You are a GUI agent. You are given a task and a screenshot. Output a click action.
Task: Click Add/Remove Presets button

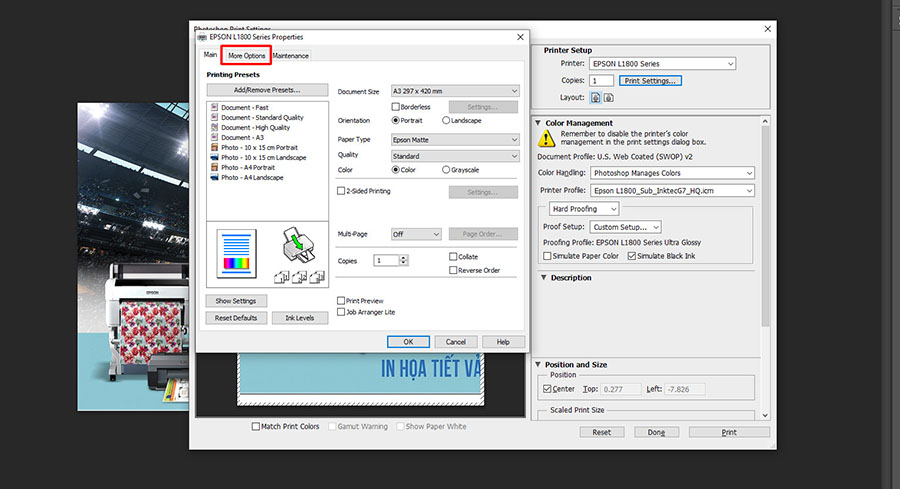(267, 90)
